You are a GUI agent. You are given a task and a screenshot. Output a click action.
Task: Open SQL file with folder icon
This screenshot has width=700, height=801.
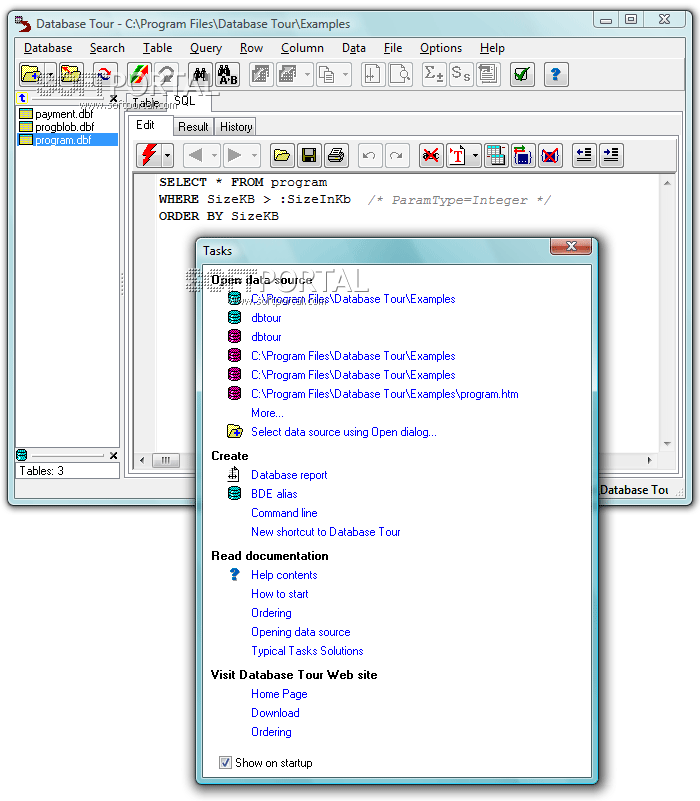[282, 155]
